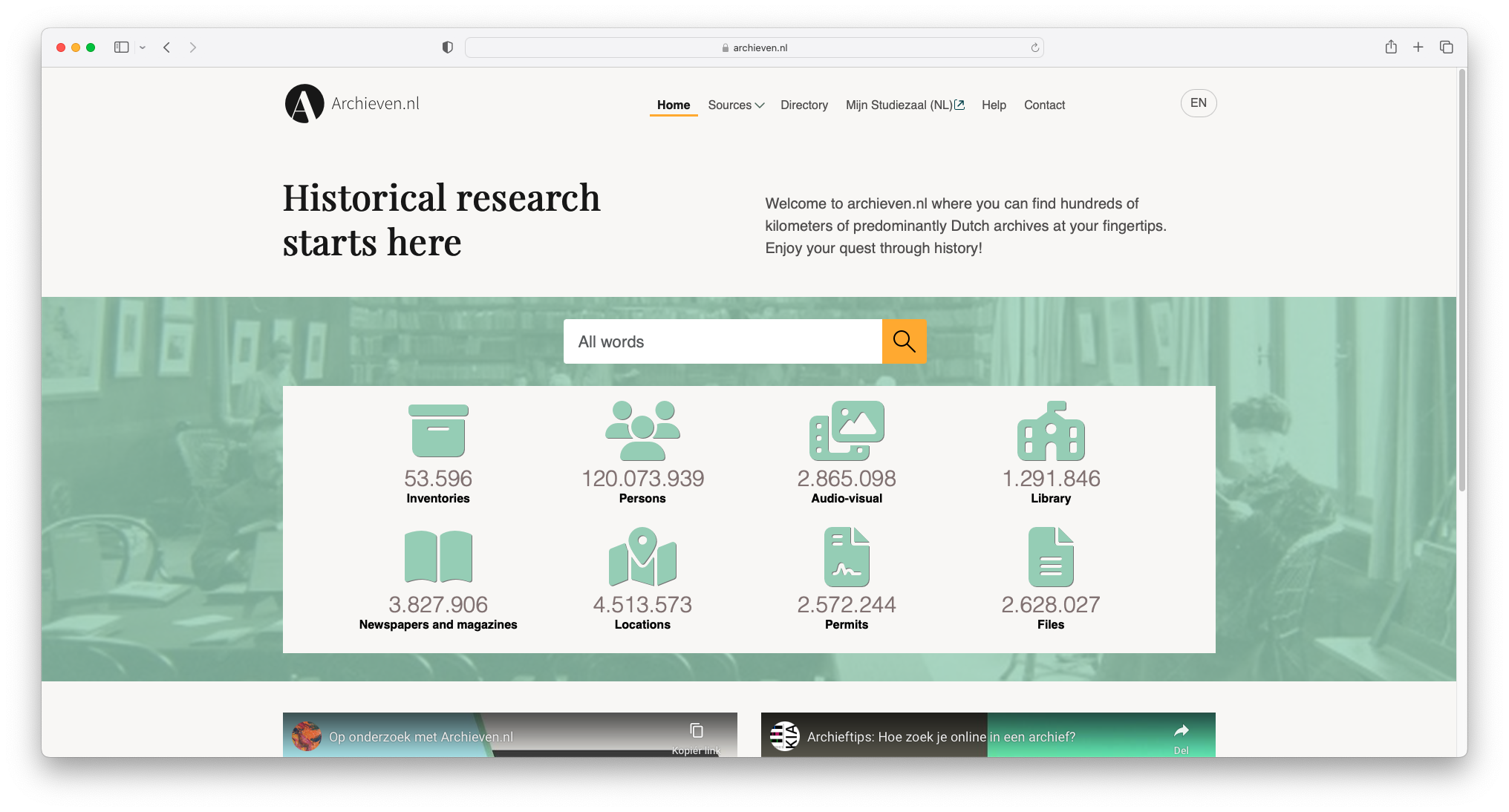Click the privacy shield icon
1509x812 pixels.
pos(447,48)
